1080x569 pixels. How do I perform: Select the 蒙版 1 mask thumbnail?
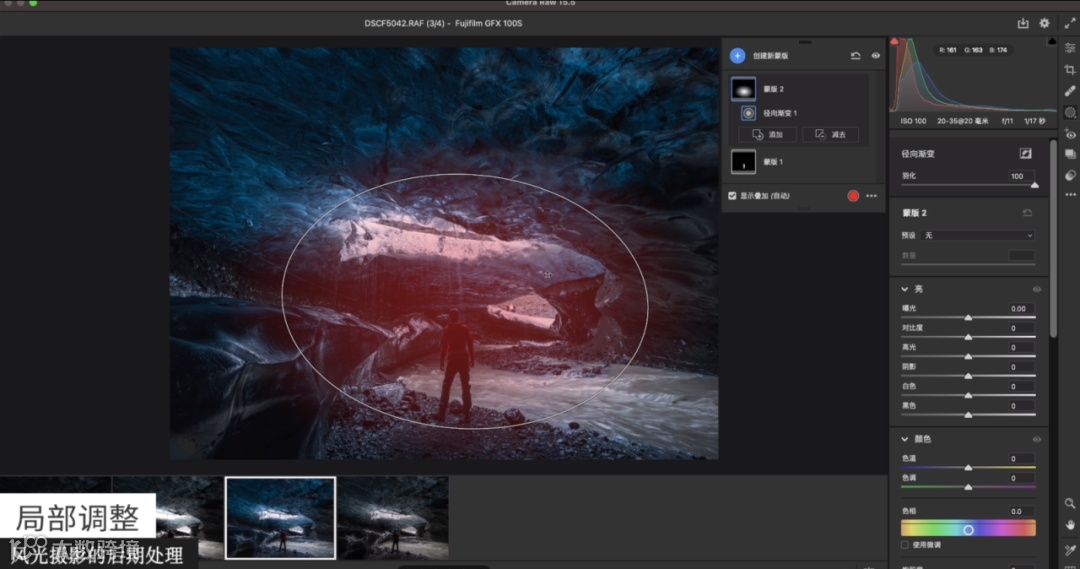(x=743, y=162)
